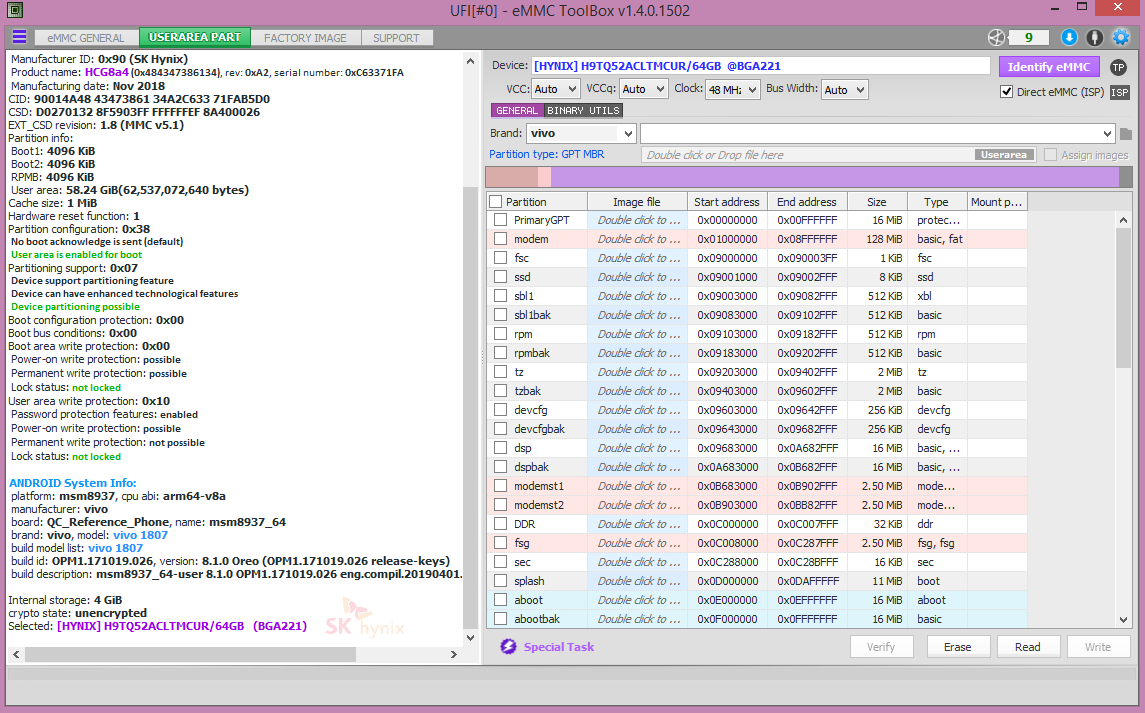The height and width of the screenshot is (713, 1145).
Task: Click modem row's image file cell
Action: coord(637,239)
